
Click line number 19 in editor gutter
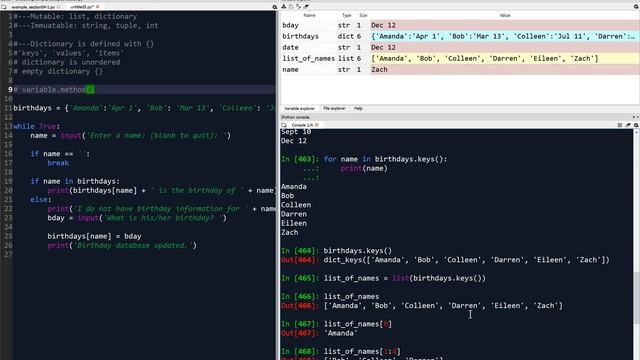[x=8, y=181]
